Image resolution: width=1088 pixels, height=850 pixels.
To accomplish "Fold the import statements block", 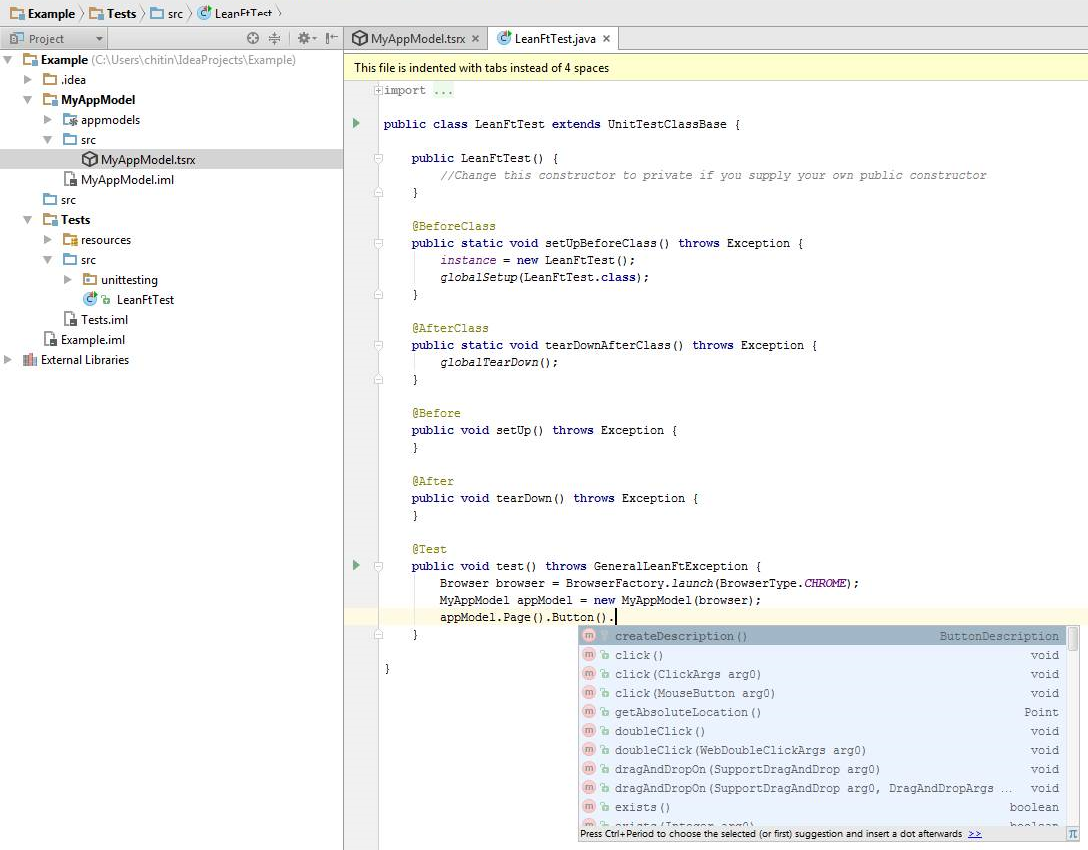I will click(x=379, y=91).
